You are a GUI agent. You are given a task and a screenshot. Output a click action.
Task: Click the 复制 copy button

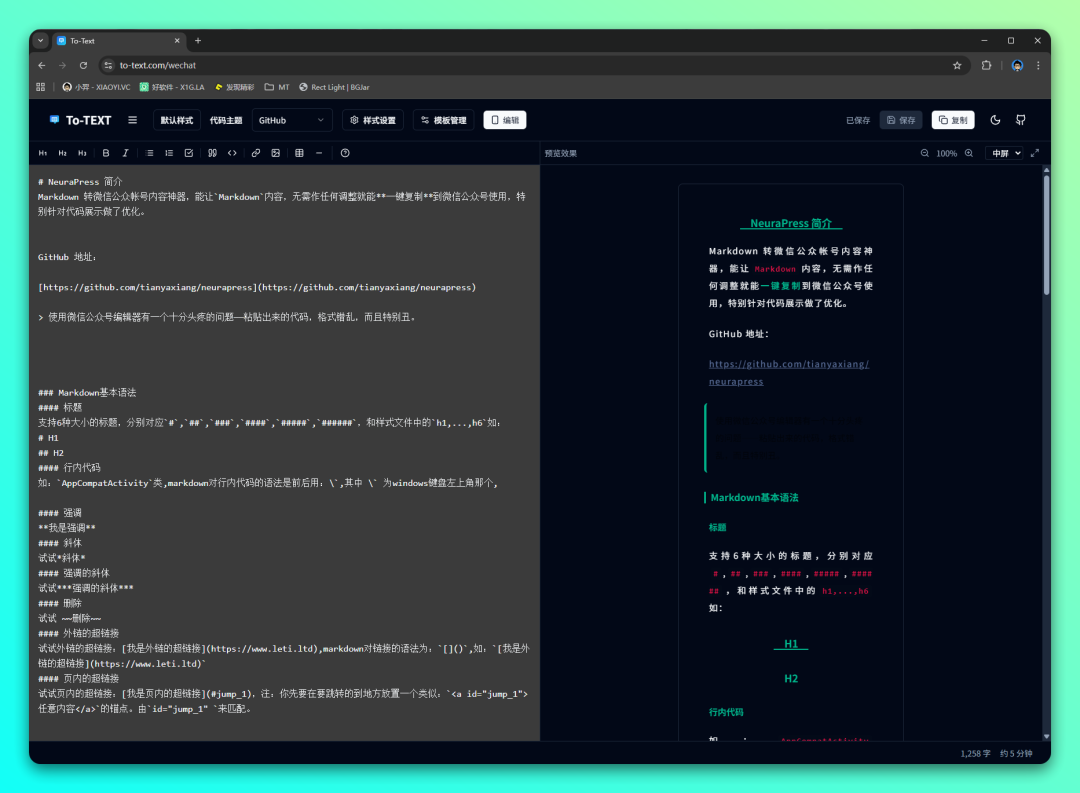click(953, 120)
